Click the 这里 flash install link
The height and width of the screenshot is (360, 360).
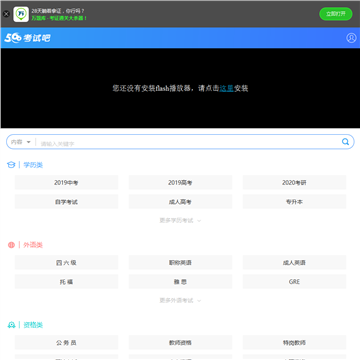[226, 88]
